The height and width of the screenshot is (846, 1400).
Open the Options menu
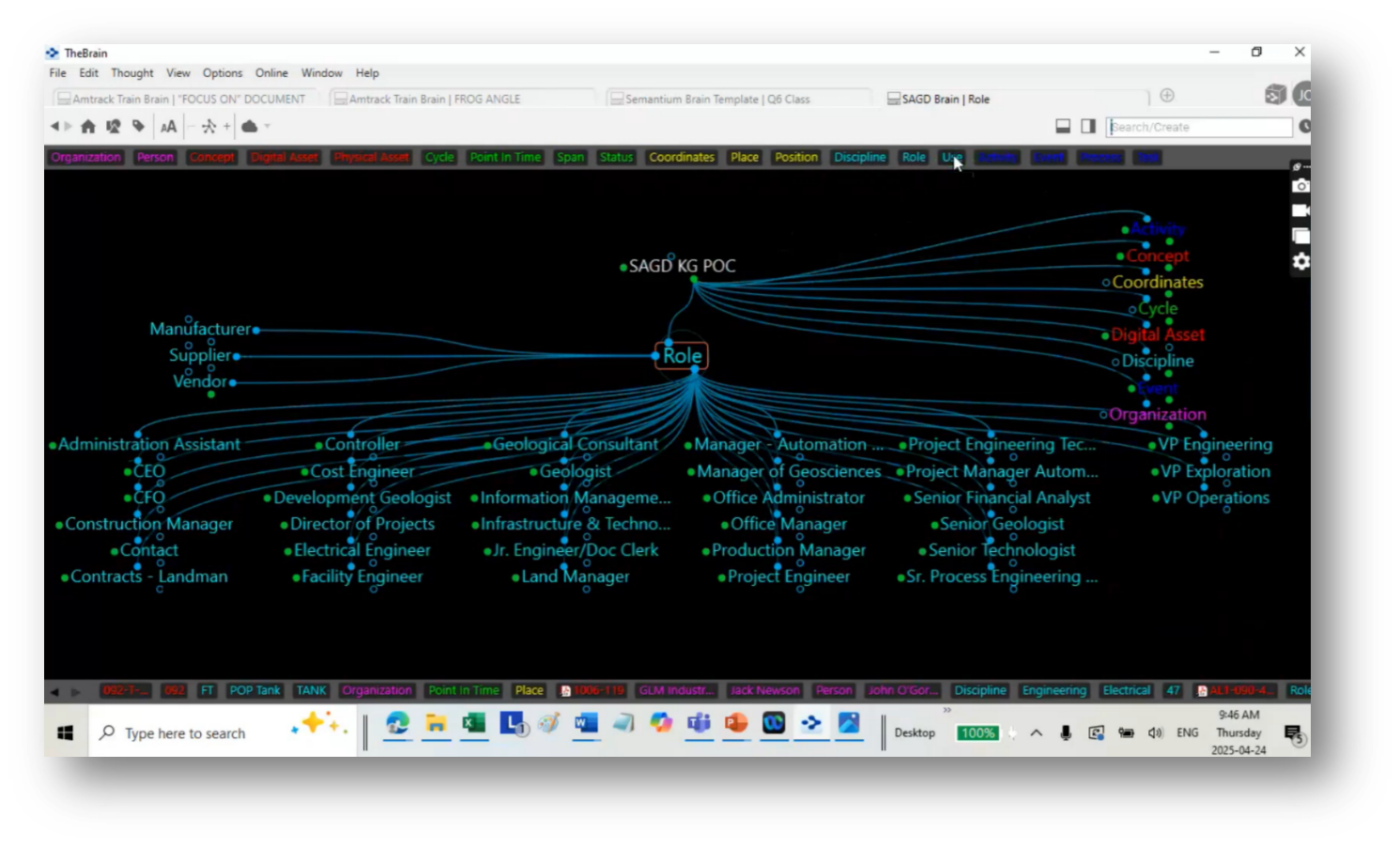pos(223,73)
